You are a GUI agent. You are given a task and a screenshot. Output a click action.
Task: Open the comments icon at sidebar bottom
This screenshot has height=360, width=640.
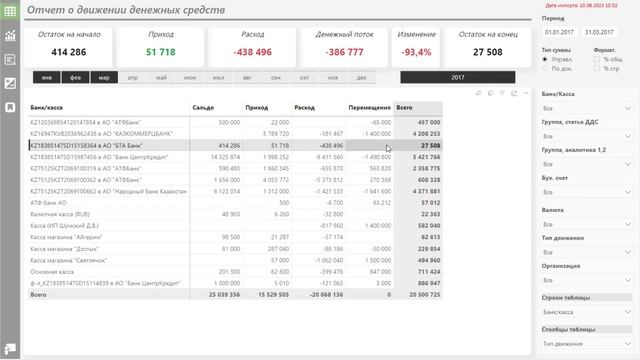(10, 349)
